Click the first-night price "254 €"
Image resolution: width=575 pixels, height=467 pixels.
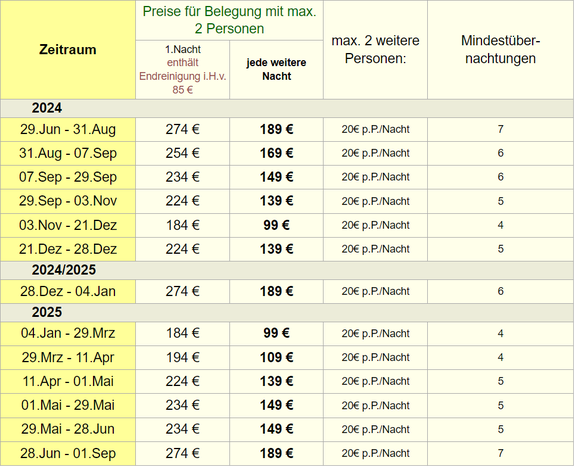pos(183,153)
